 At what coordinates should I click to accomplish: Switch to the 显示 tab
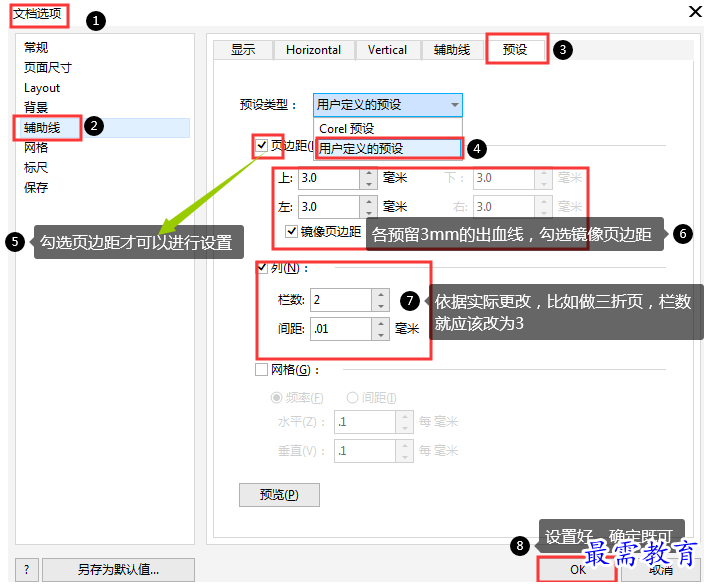point(243,50)
